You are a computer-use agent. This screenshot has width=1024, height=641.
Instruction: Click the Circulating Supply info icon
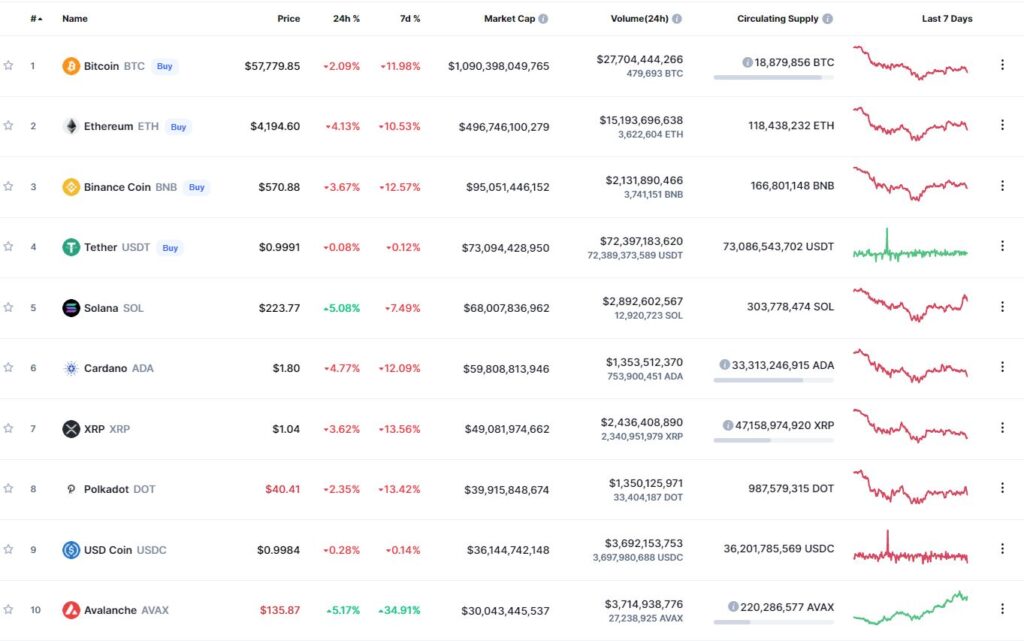[x=827, y=19]
